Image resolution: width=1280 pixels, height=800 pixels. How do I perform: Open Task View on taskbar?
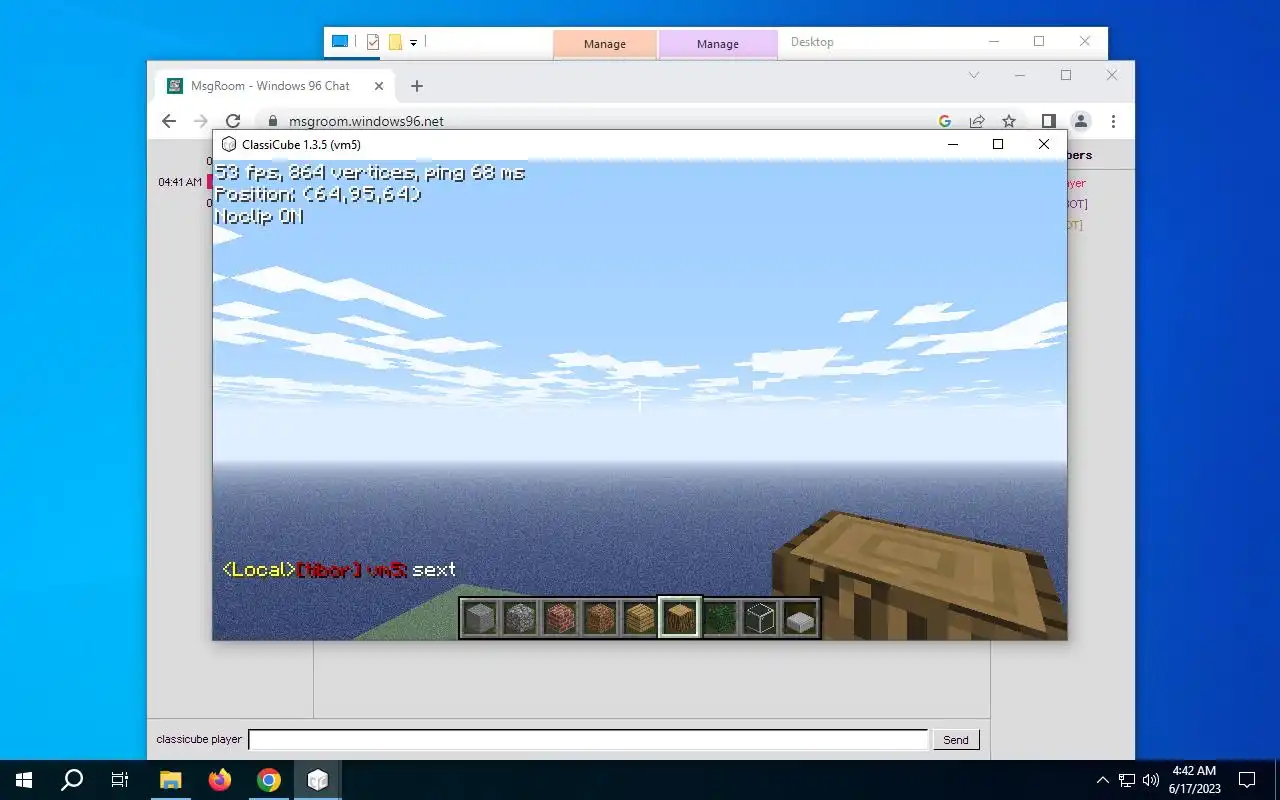tap(120, 780)
